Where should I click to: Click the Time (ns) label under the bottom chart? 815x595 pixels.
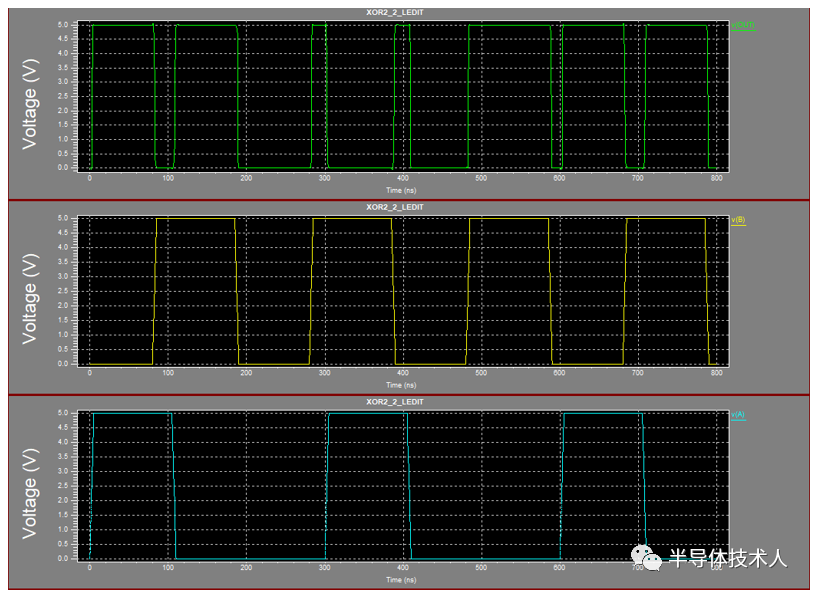pos(401,579)
